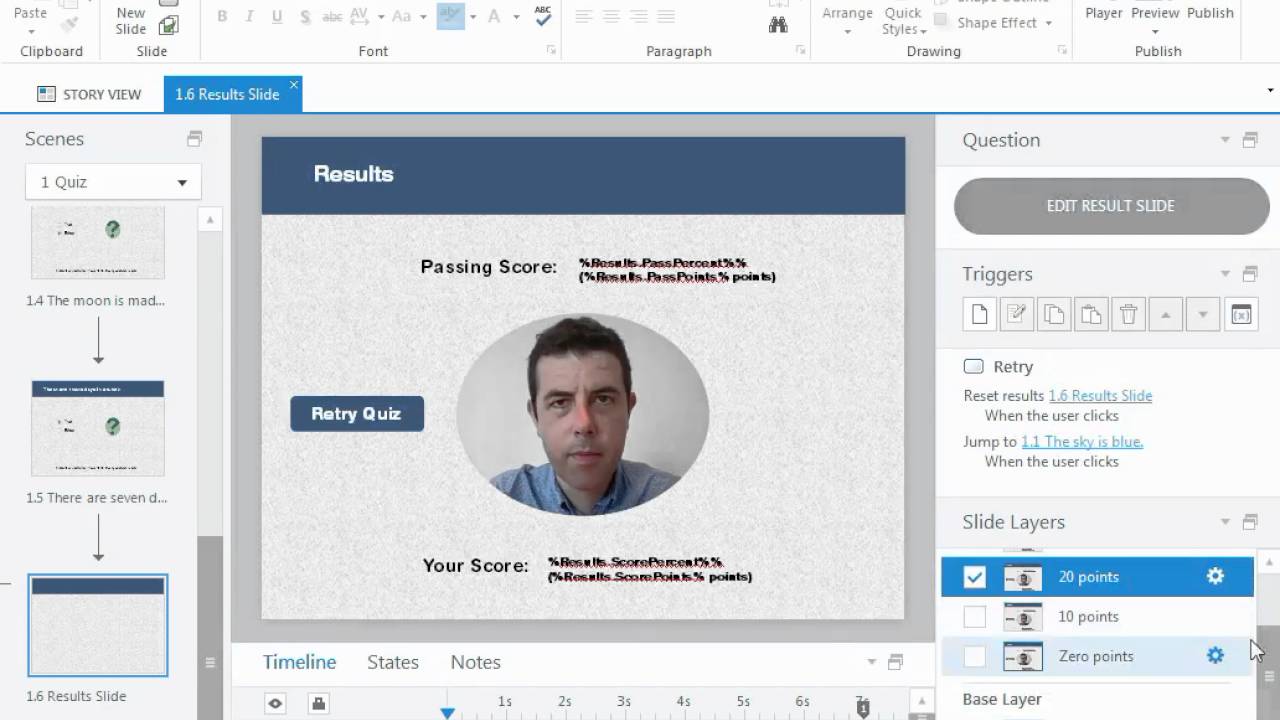This screenshot has width=1280, height=720.
Task: Open the Timeline tab
Action: point(299,662)
